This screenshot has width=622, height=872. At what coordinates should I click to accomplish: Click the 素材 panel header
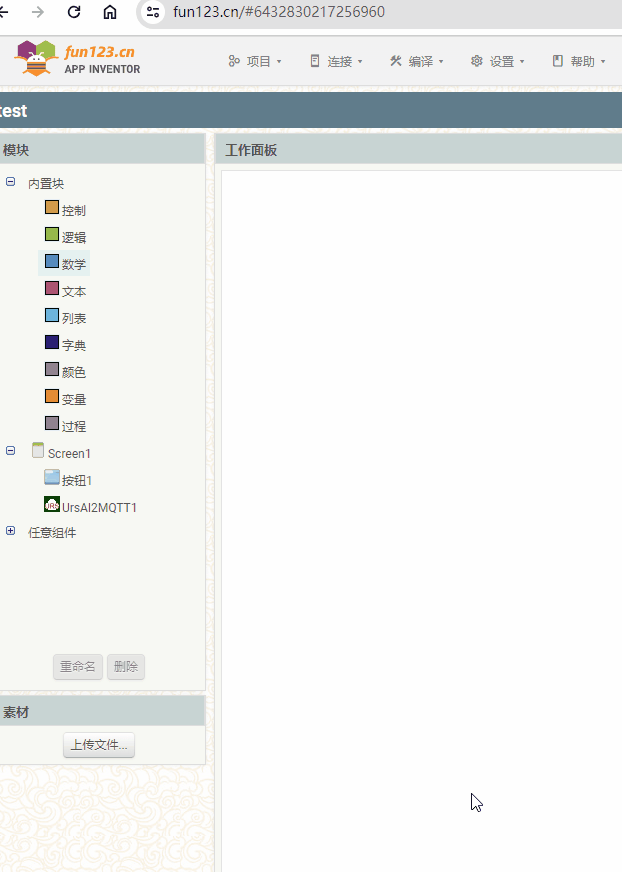[x=102, y=712]
